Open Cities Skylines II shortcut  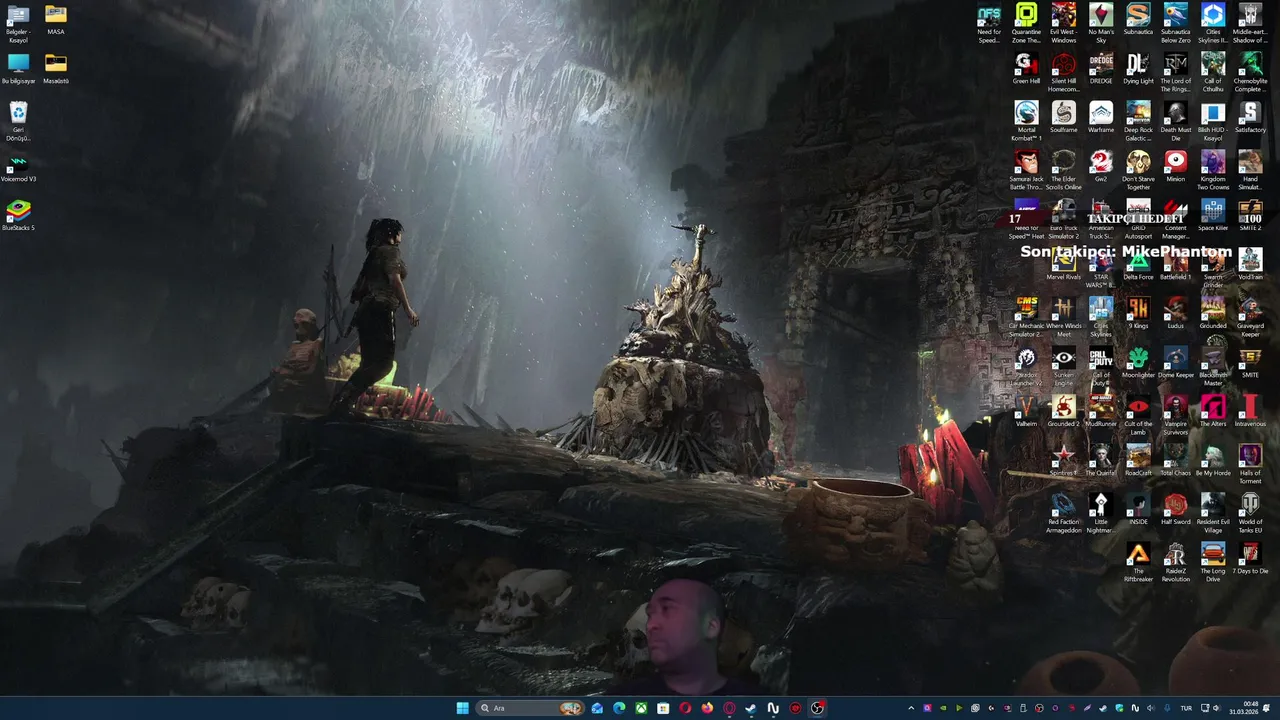point(1213,22)
